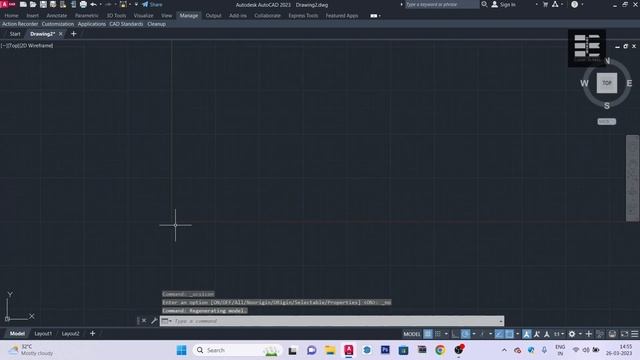The width and height of the screenshot is (640, 360).
Task: Toggle ortho mode in status bar
Action: (x=455, y=334)
